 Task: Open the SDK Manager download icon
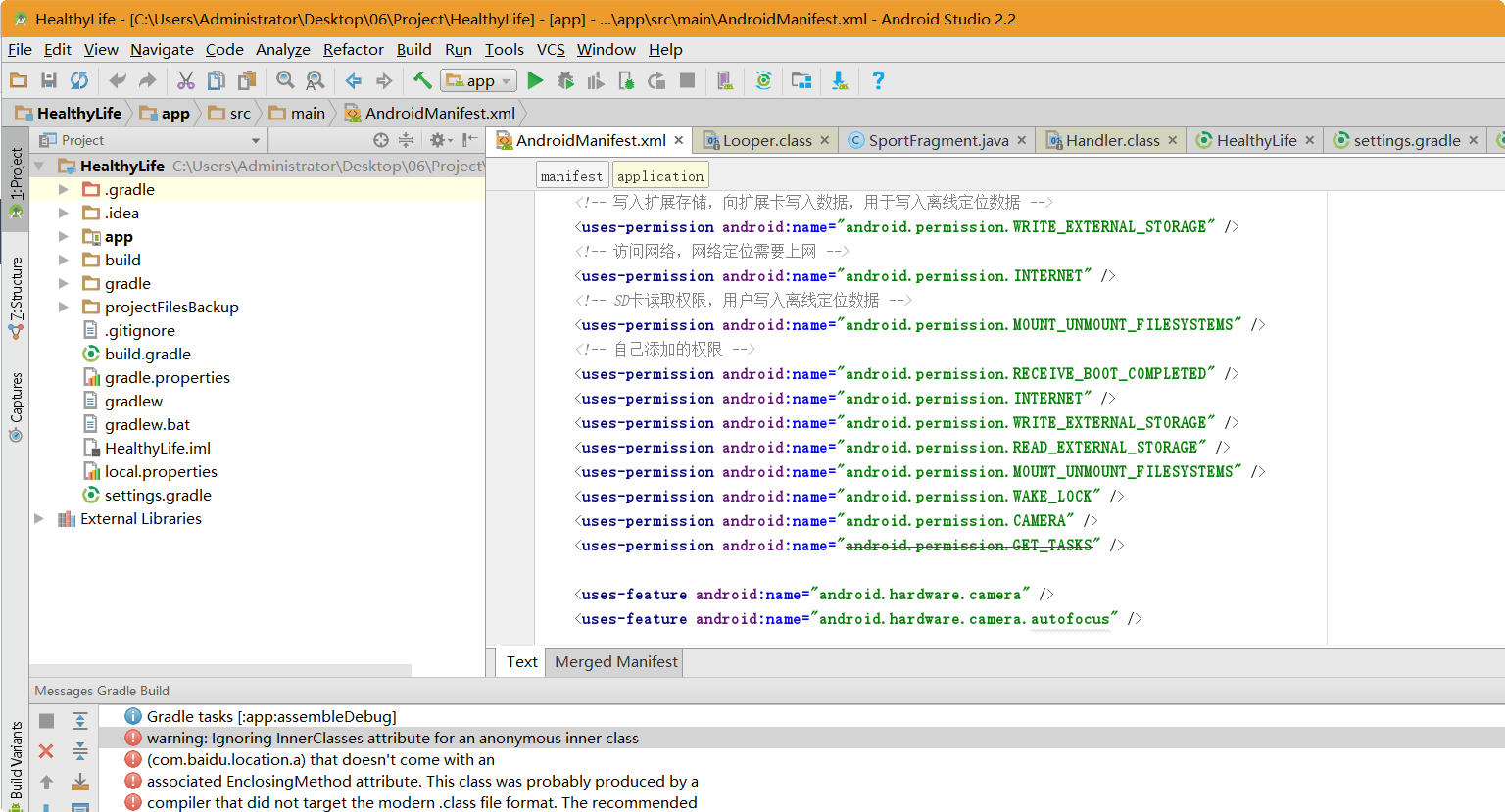click(x=840, y=80)
